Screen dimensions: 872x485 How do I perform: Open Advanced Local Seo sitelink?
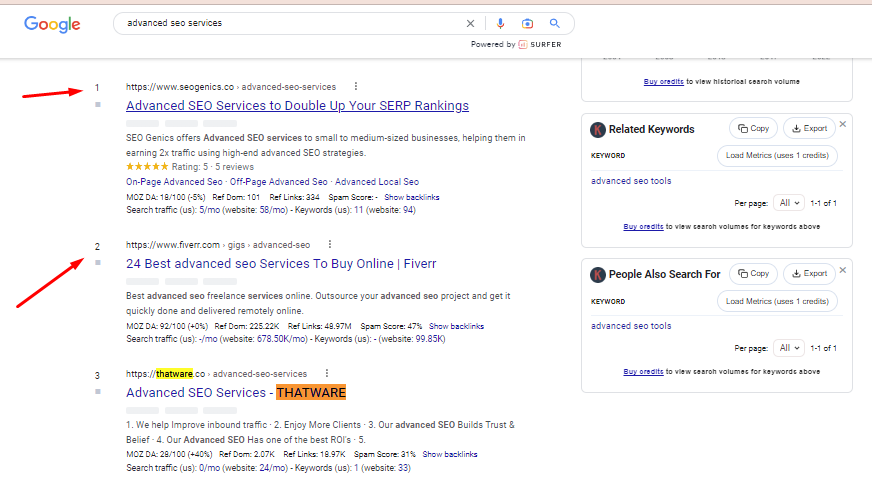click(377, 182)
